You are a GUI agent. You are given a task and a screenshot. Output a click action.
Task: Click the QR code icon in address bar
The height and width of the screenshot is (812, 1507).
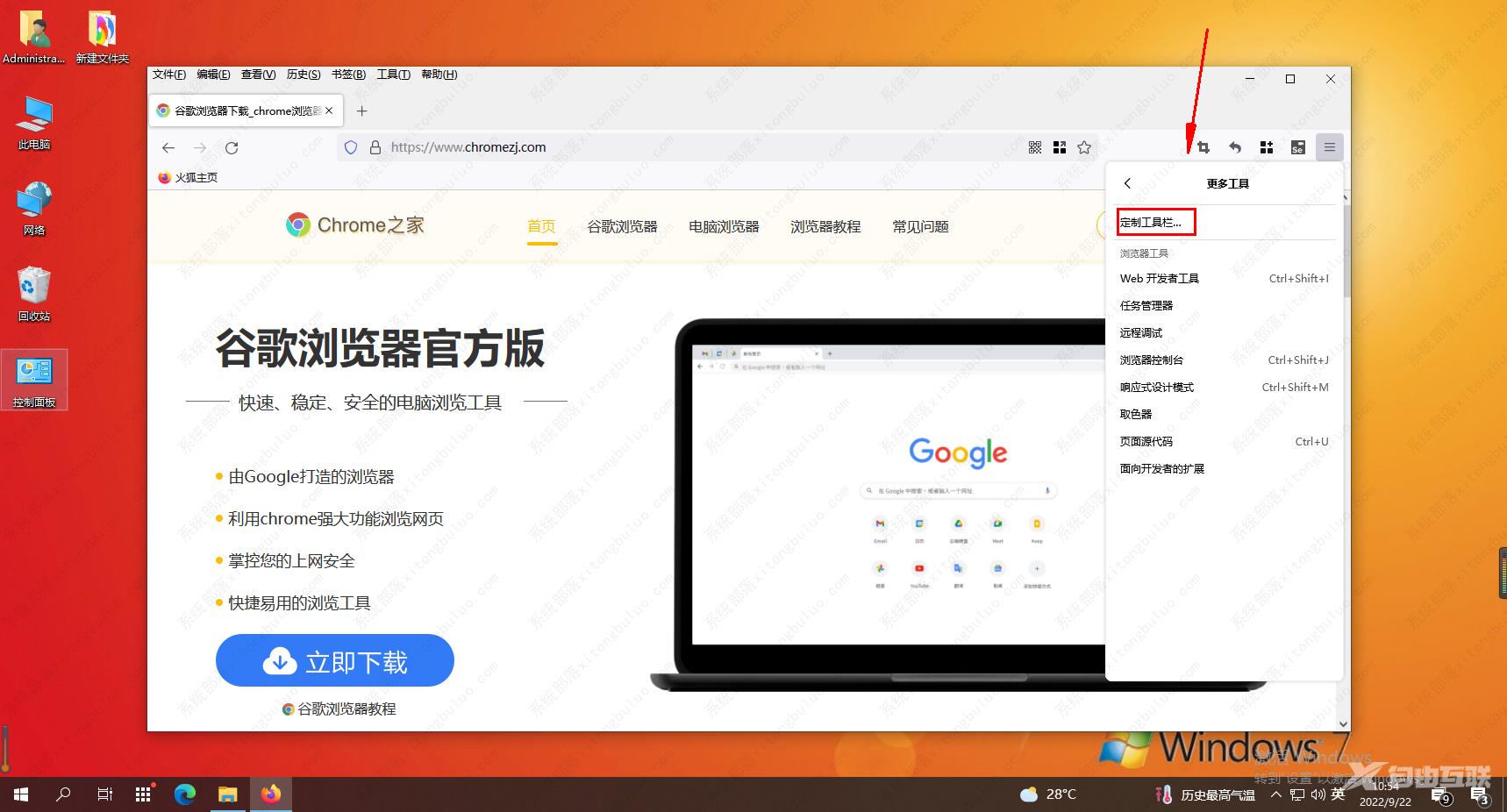coord(1035,147)
